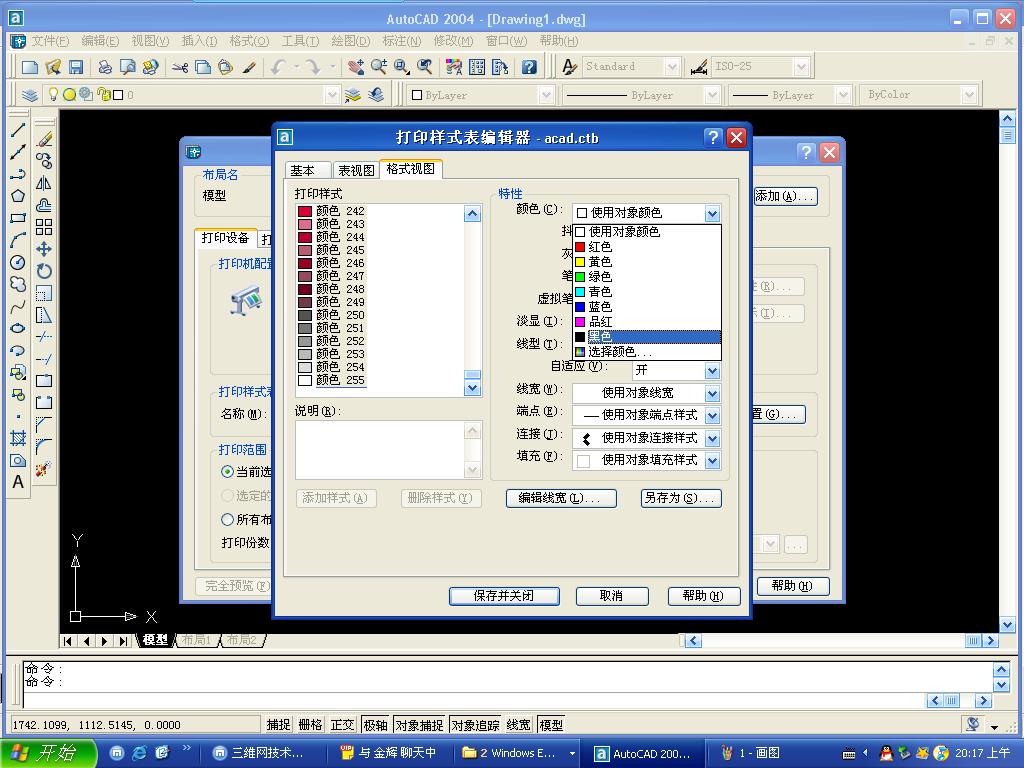Click the Cut scissors icon
Screen dimensions: 1024x768
point(180,67)
